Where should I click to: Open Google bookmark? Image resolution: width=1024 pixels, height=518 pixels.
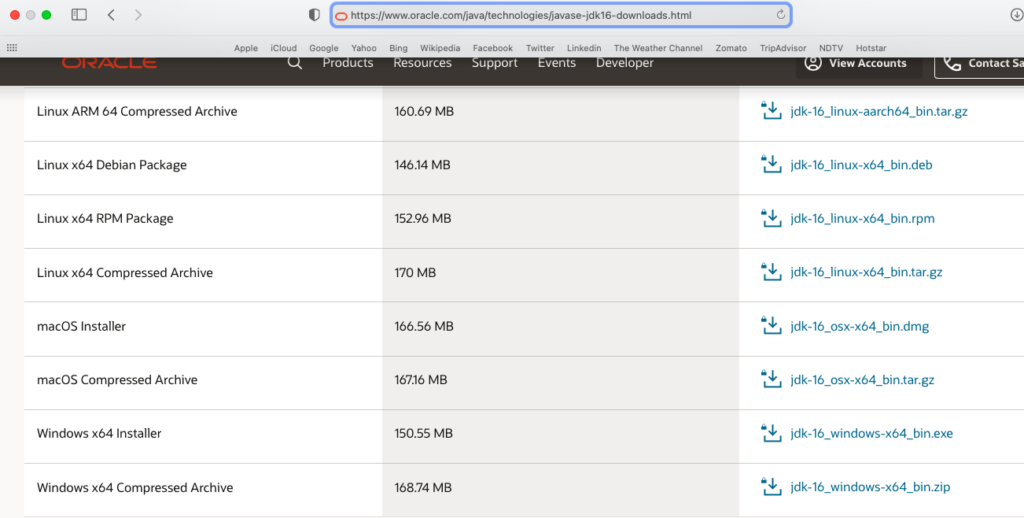click(323, 48)
